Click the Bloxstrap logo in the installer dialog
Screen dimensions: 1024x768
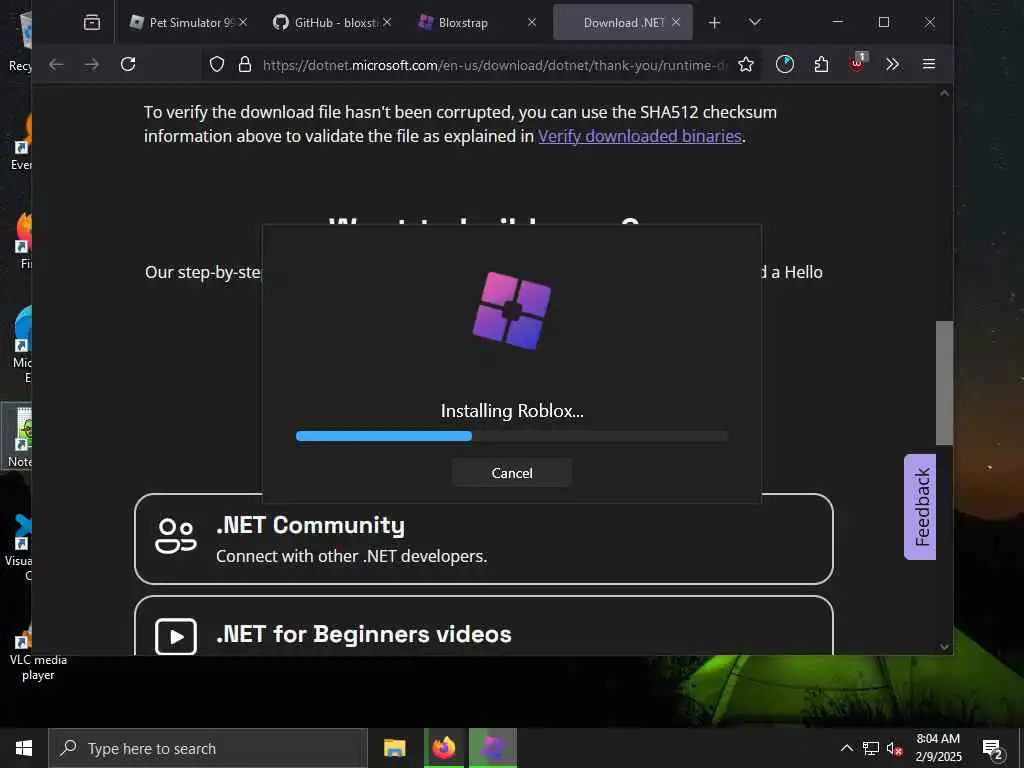pyautogui.click(x=511, y=311)
